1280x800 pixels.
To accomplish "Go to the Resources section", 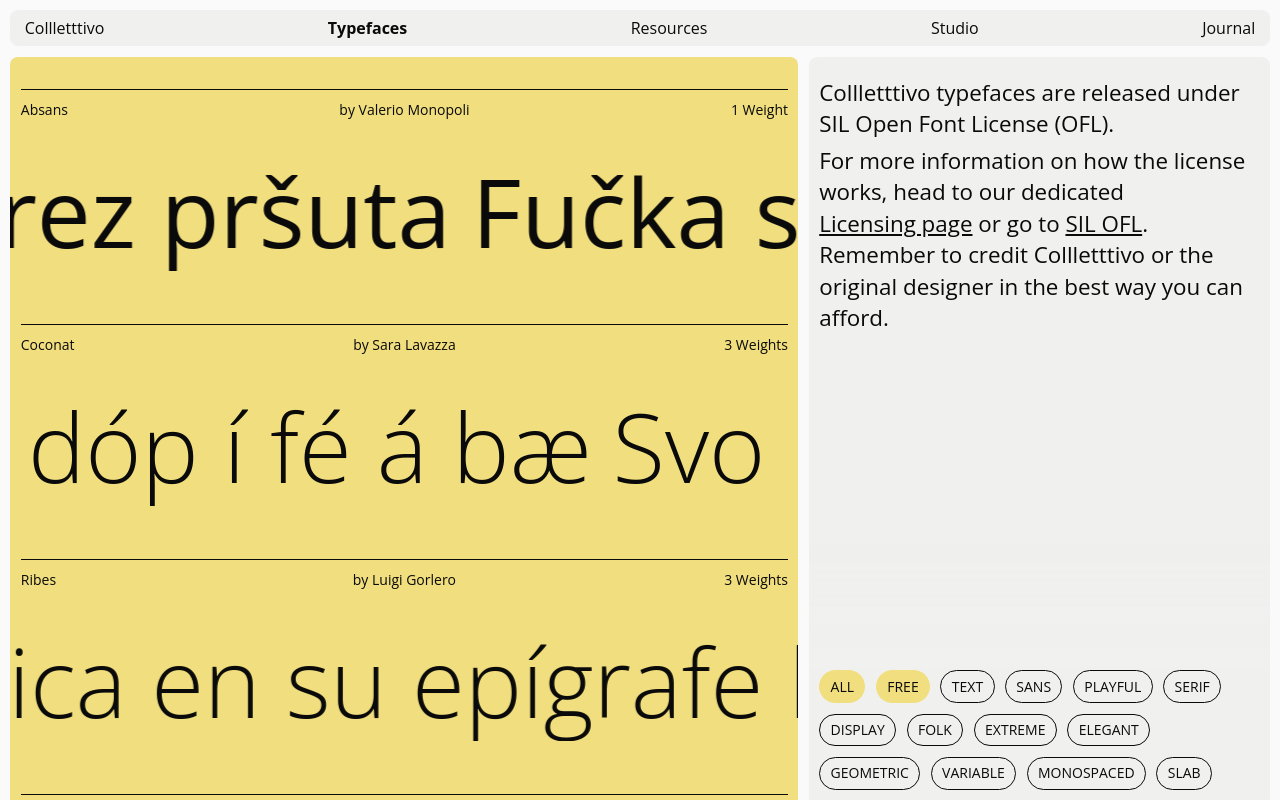I will [x=669, y=28].
